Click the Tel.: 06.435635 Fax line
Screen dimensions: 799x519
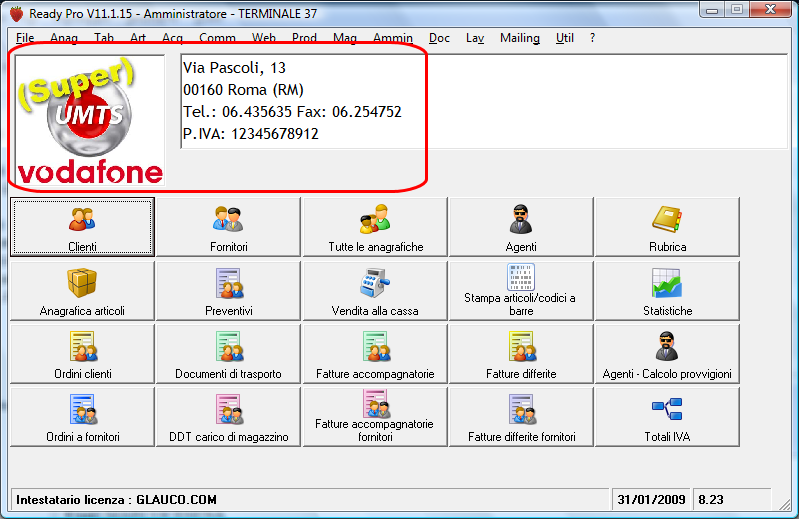point(292,112)
